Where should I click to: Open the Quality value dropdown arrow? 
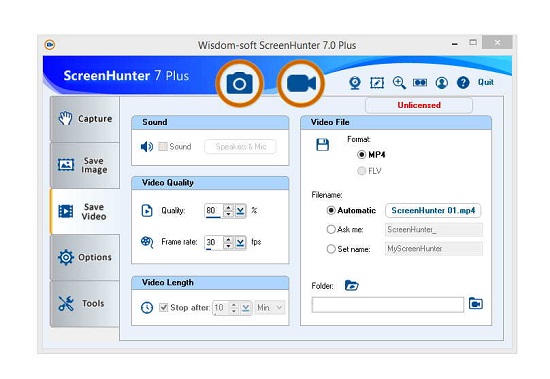(x=240, y=211)
